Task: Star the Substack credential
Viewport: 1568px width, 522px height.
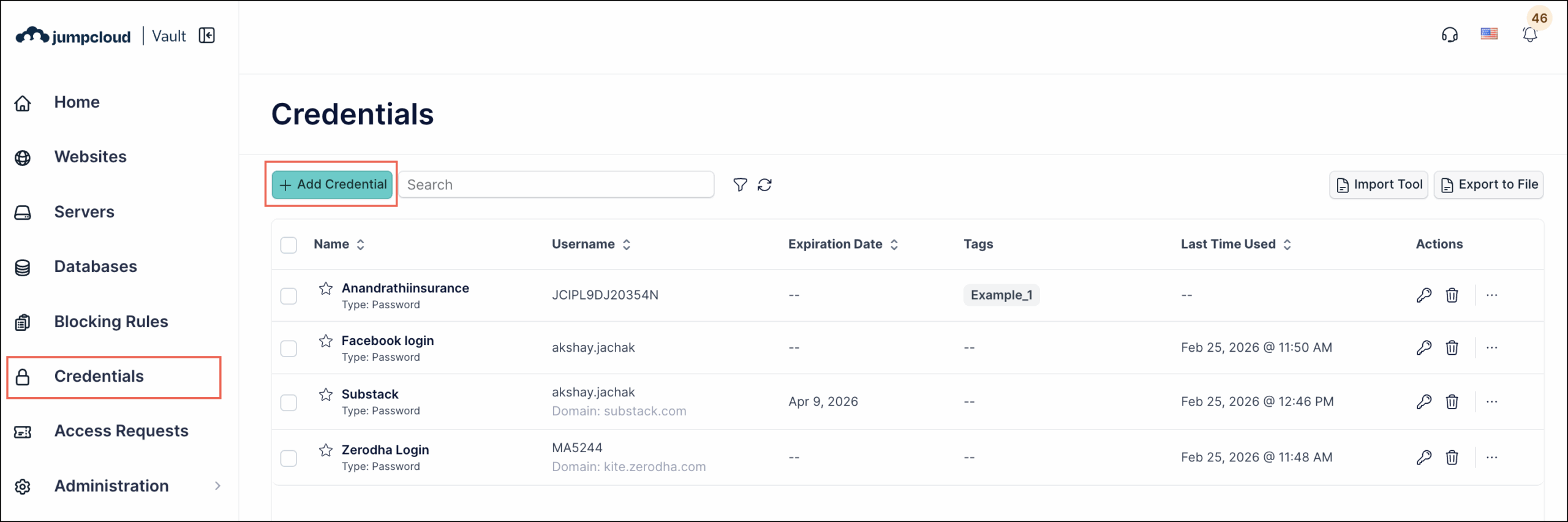Action: click(x=326, y=394)
